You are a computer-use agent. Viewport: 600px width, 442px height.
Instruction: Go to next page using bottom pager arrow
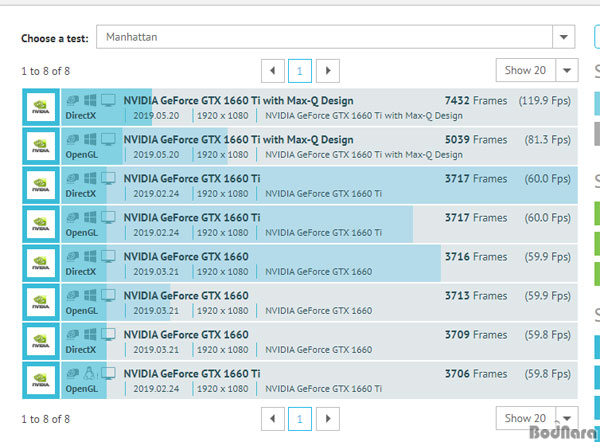coord(328,419)
